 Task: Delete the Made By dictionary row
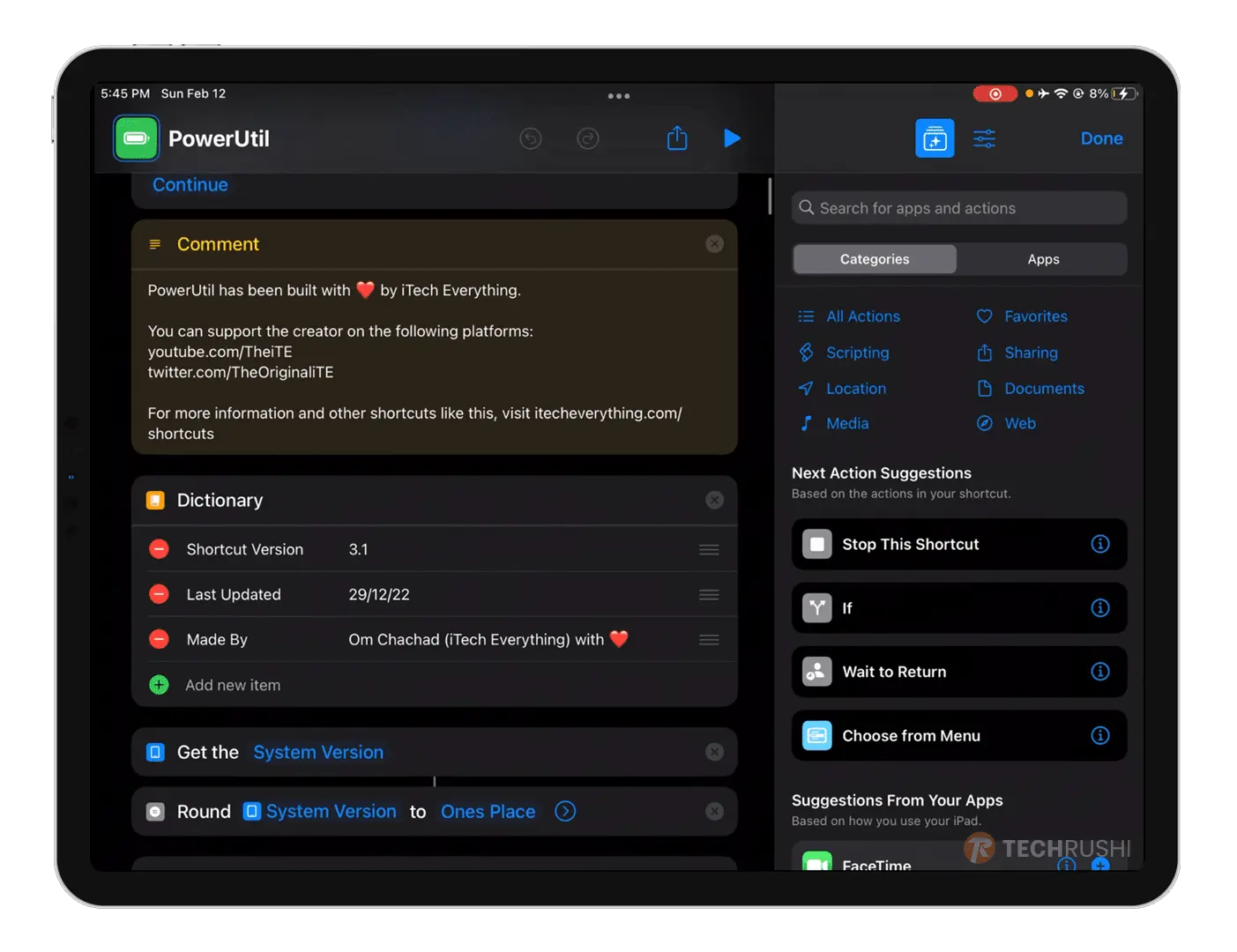coord(159,639)
